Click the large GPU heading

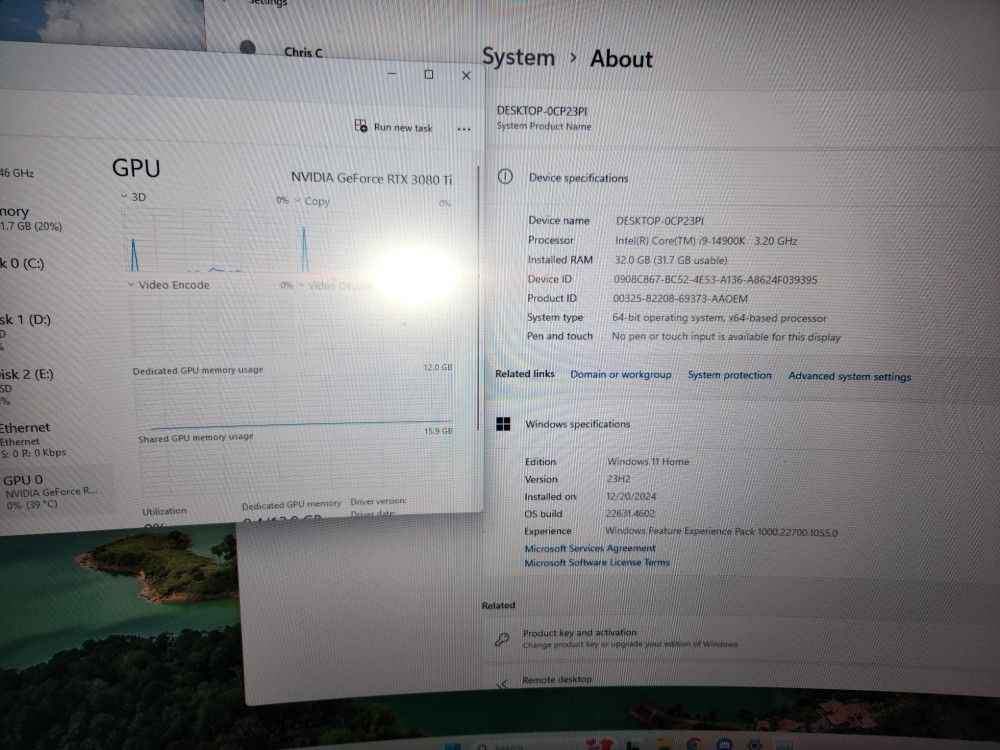pos(136,168)
